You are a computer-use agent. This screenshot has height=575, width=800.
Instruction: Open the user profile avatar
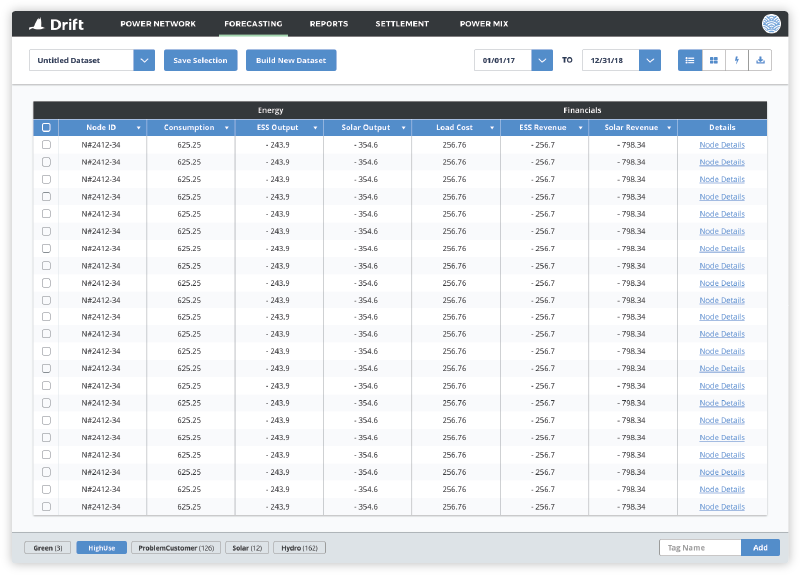pos(771,24)
